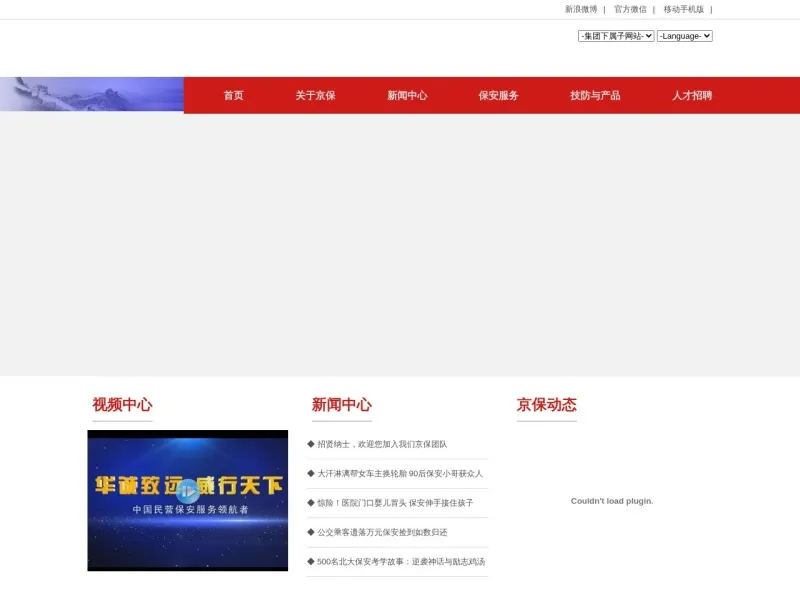Go to 首页 in the navigation bar
Screen dimensions: 800x600
(234, 95)
